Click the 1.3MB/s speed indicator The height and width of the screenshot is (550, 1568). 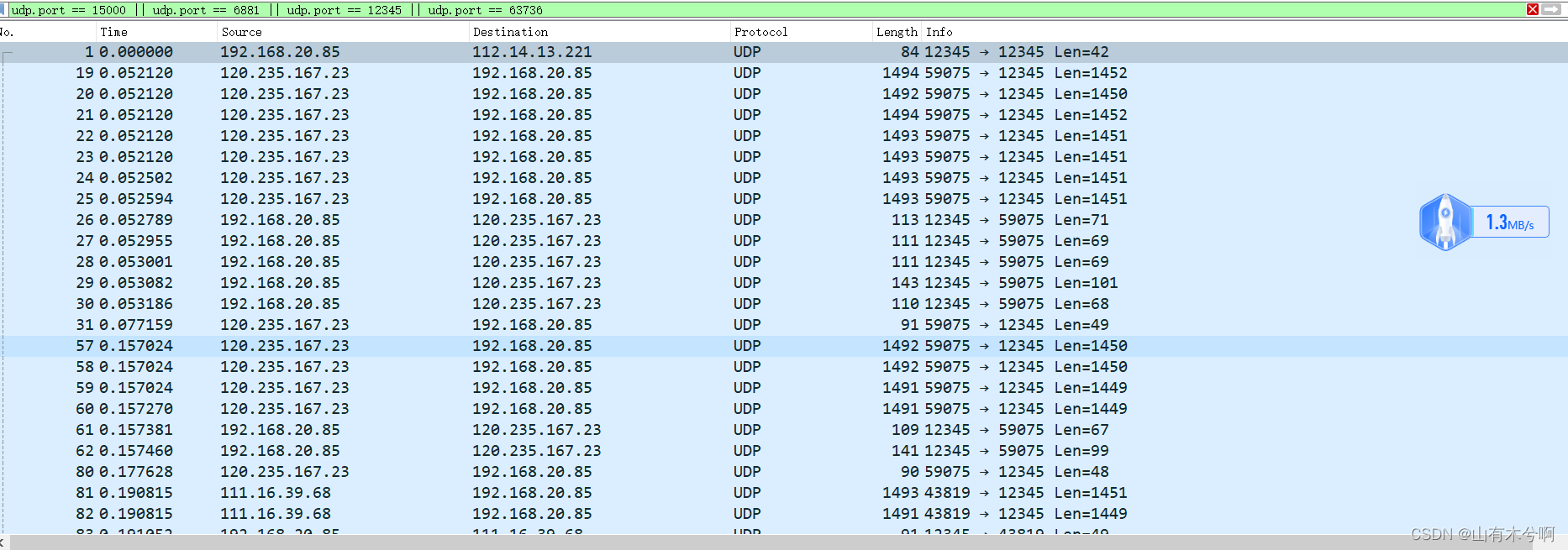pos(1510,223)
